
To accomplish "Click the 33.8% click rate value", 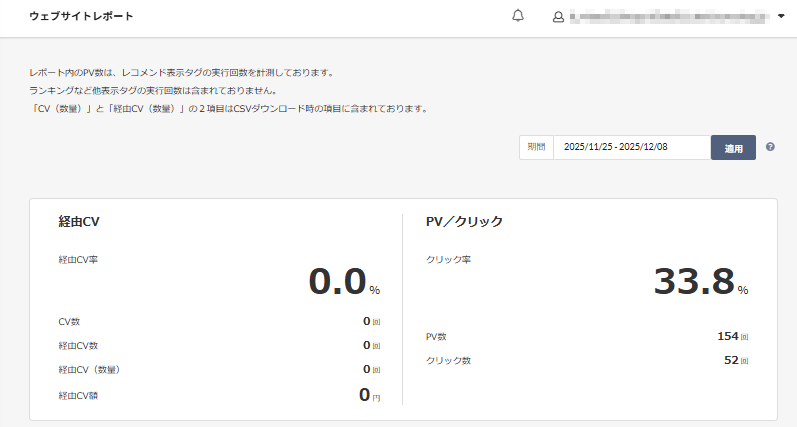I will (x=694, y=282).
